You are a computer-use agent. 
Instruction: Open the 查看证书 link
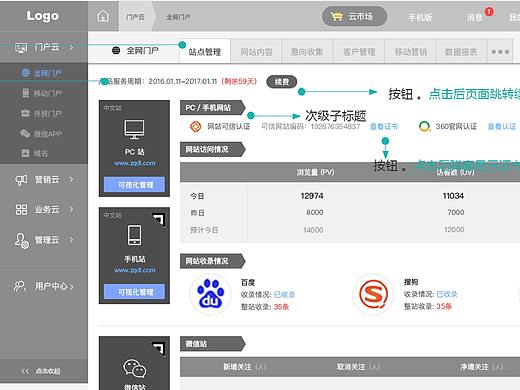pyautogui.click(x=384, y=126)
